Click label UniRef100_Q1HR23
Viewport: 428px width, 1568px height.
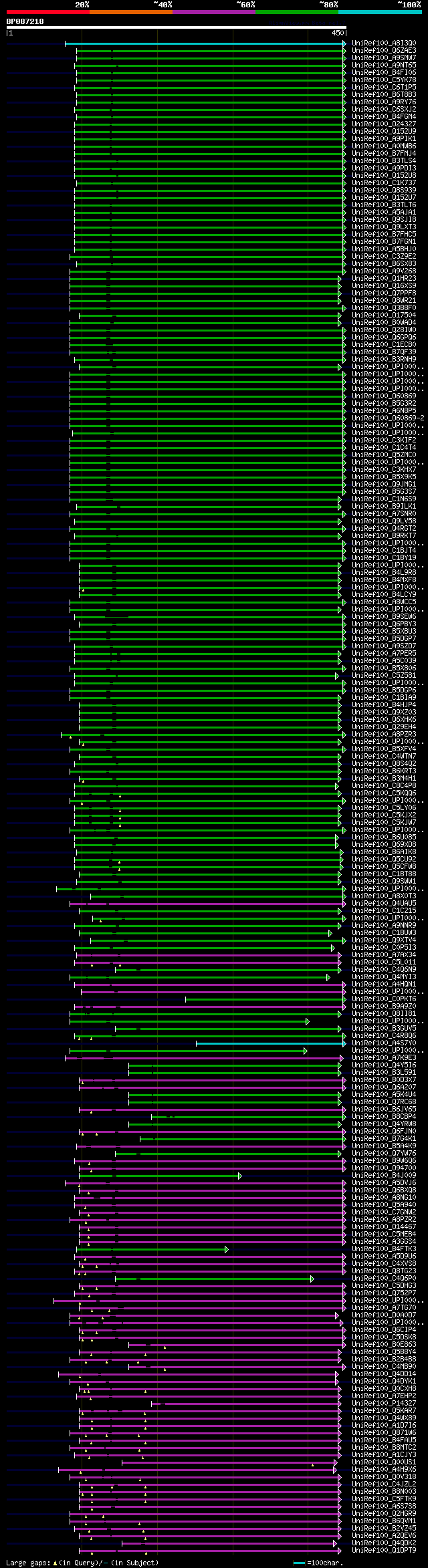384,279
